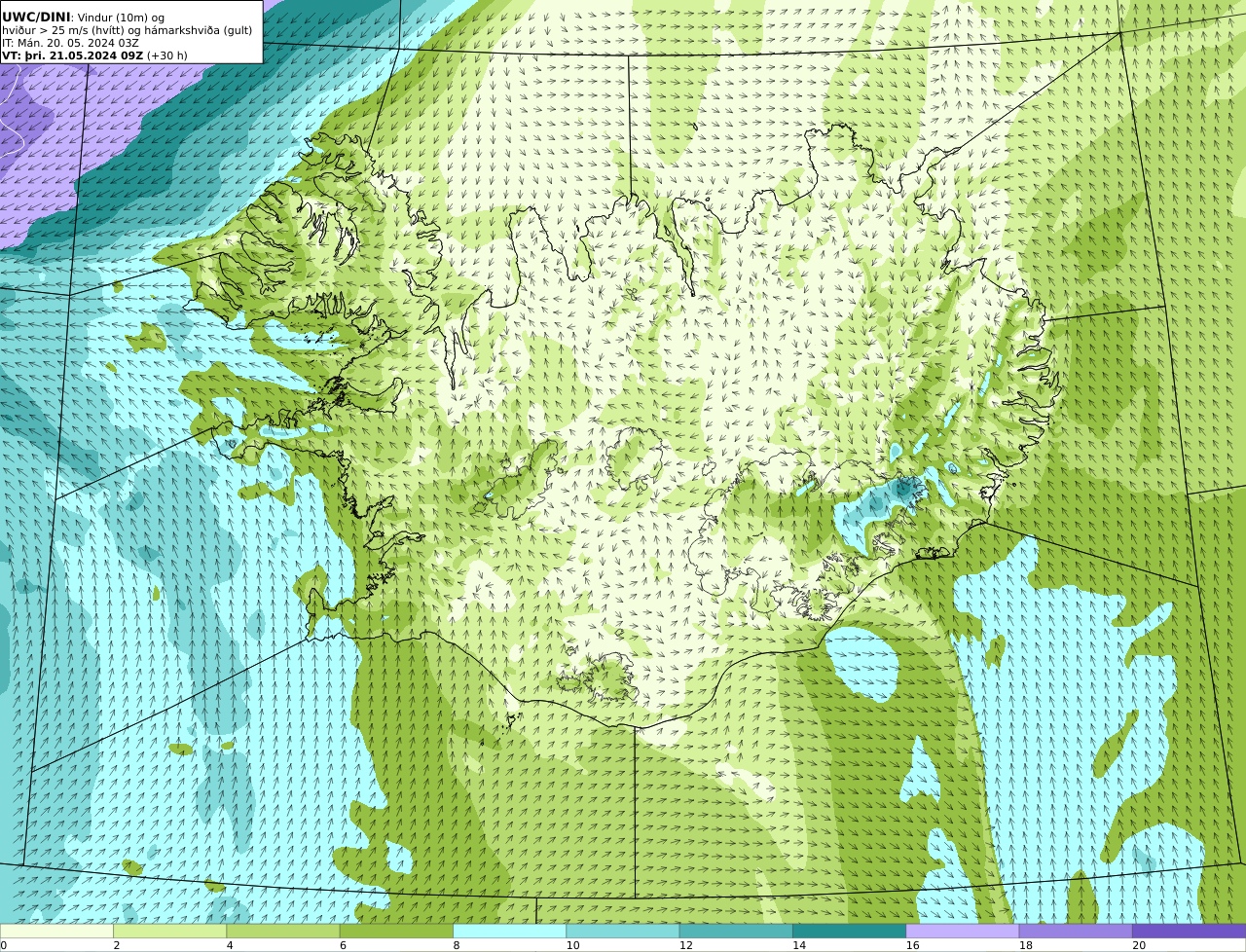Click the 2–4 m/s light green legend swatch

[169, 932]
